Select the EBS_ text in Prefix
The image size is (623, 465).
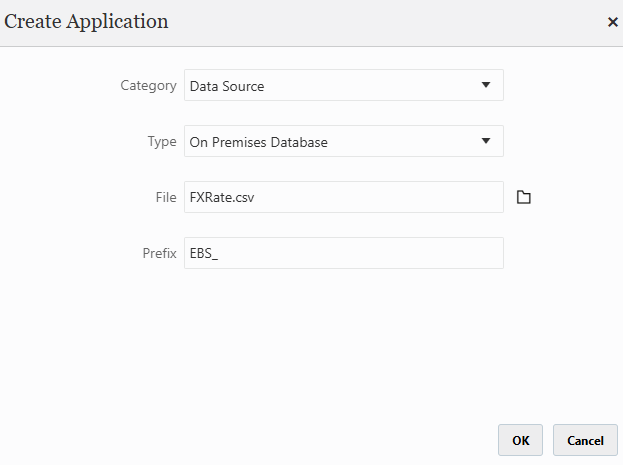[204, 254]
